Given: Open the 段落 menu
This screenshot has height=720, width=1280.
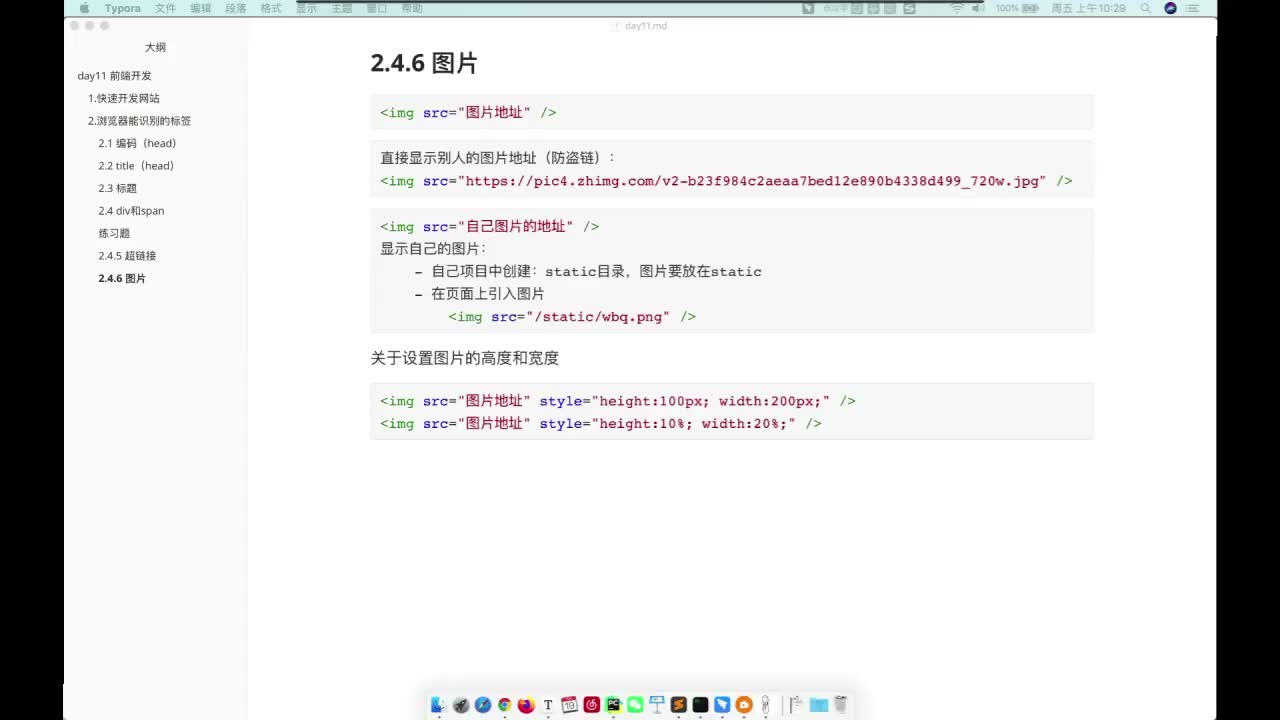Looking at the screenshot, I should (235, 8).
